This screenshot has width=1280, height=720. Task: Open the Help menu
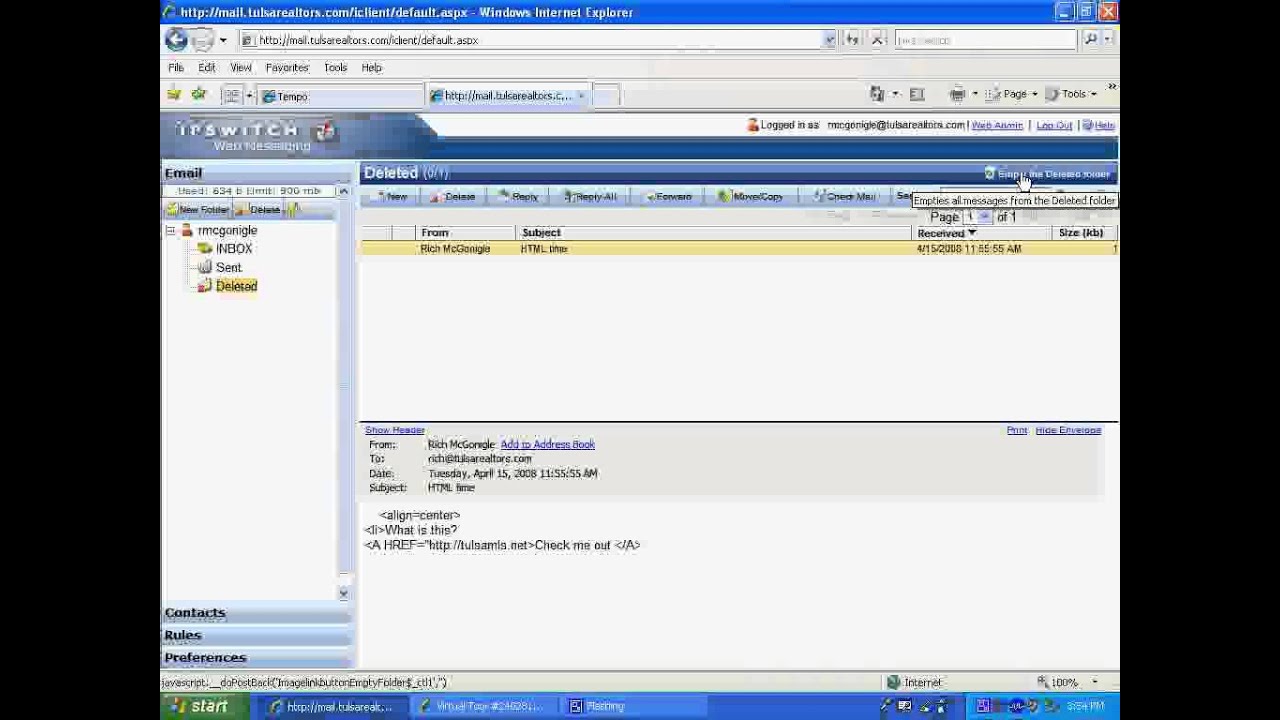(x=372, y=68)
